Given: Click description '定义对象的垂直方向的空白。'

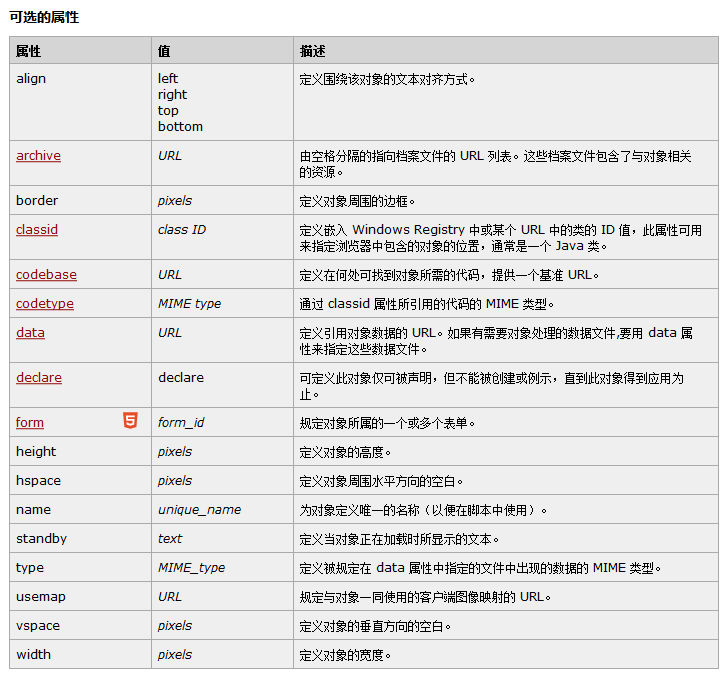Looking at the screenshot, I should (375, 626).
